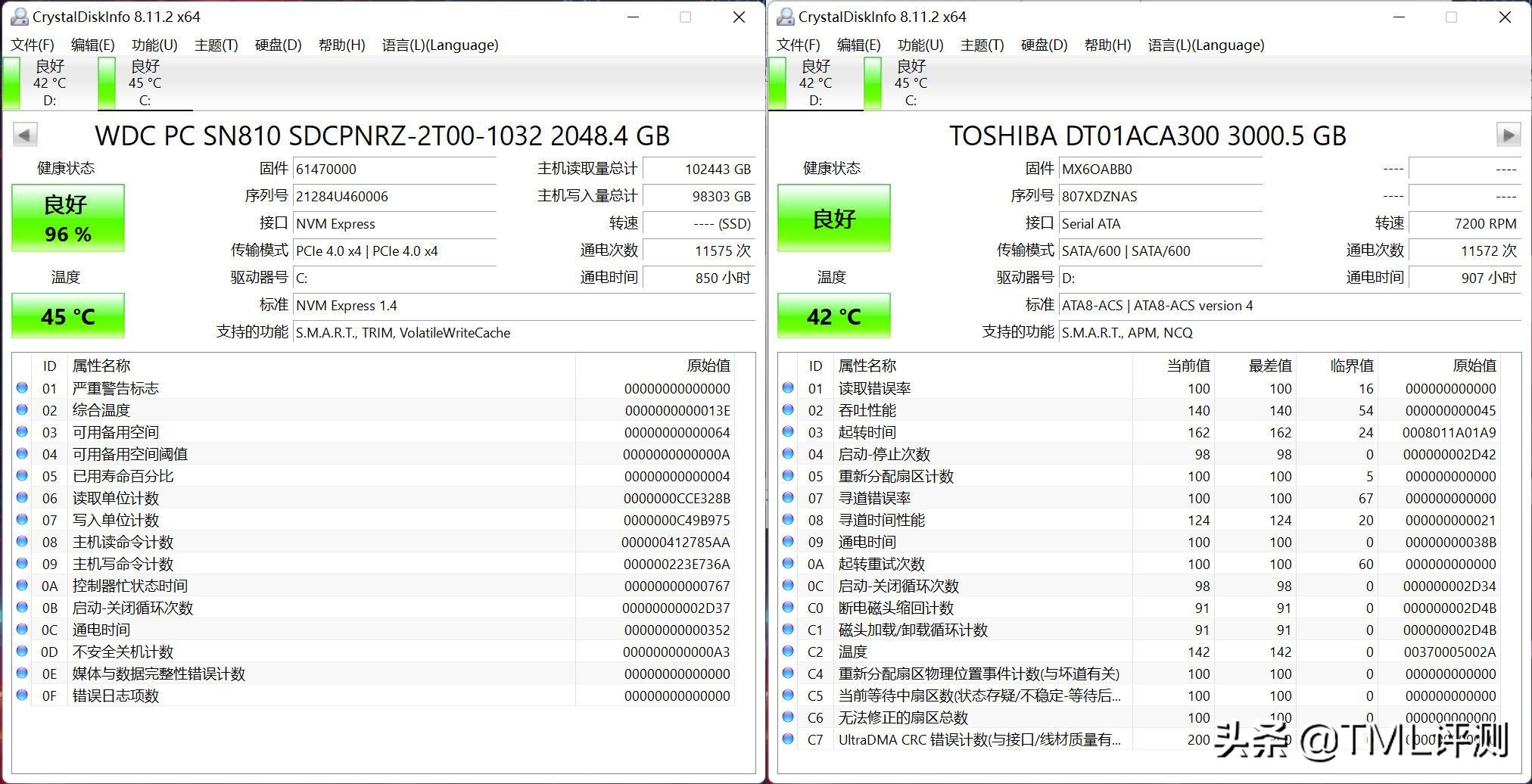
Task: Open the 文件 menu in the left window
Action: (31, 45)
